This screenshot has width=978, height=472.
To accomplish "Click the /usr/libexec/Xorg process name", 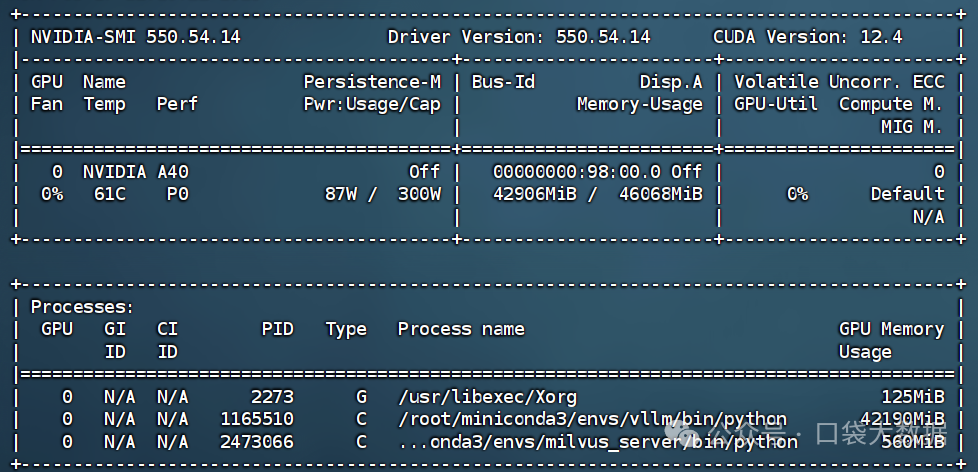I will click(x=487, y=396).
